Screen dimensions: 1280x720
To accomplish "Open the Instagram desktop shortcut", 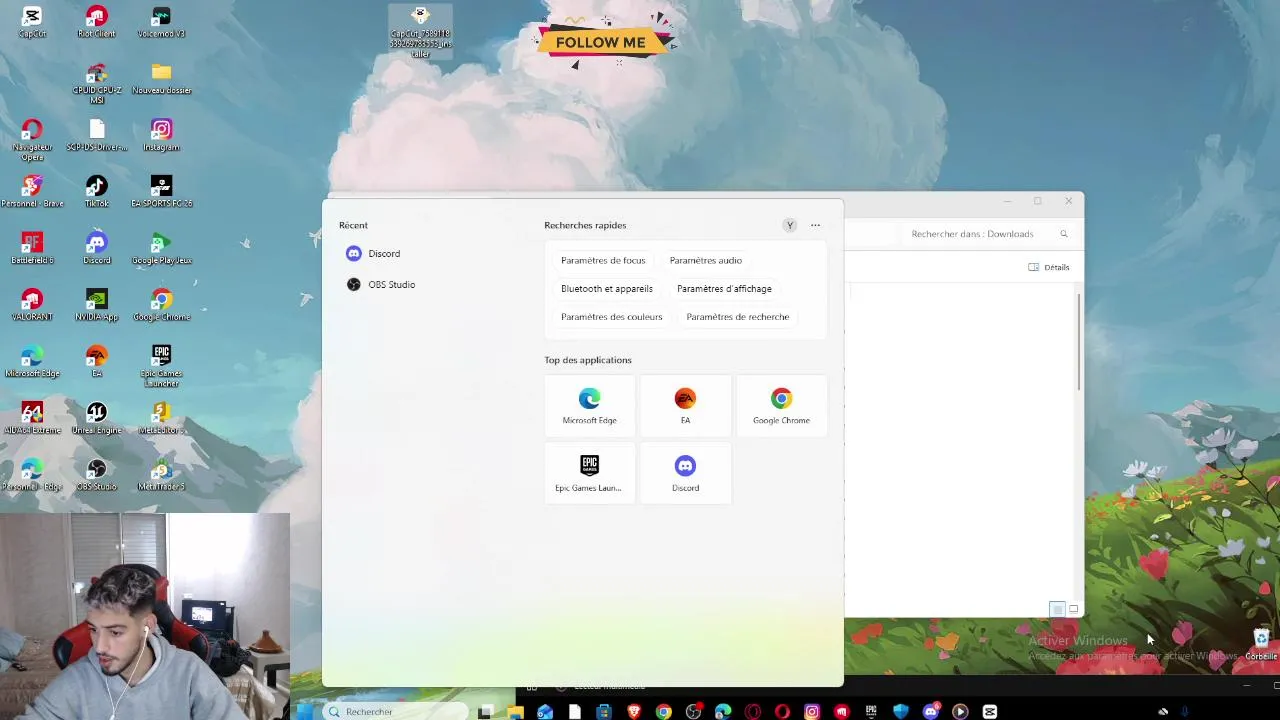I will pyautogui.click(x=161, y=135).
